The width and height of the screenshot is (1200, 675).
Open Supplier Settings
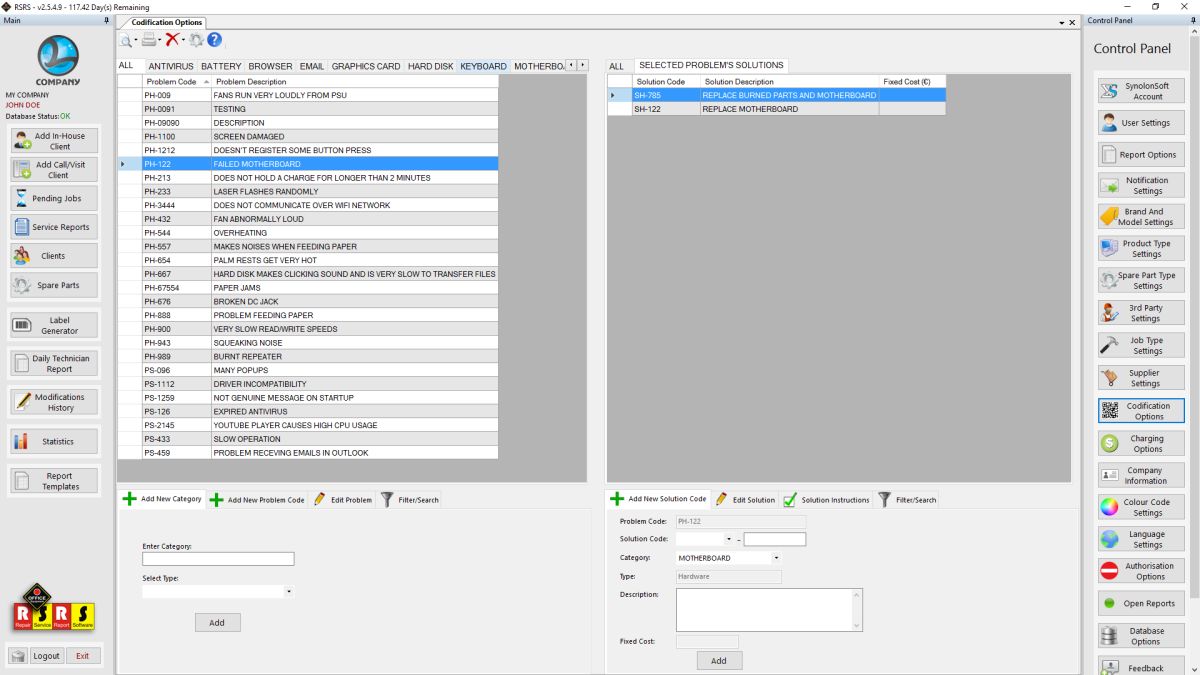pos(1141,378)
